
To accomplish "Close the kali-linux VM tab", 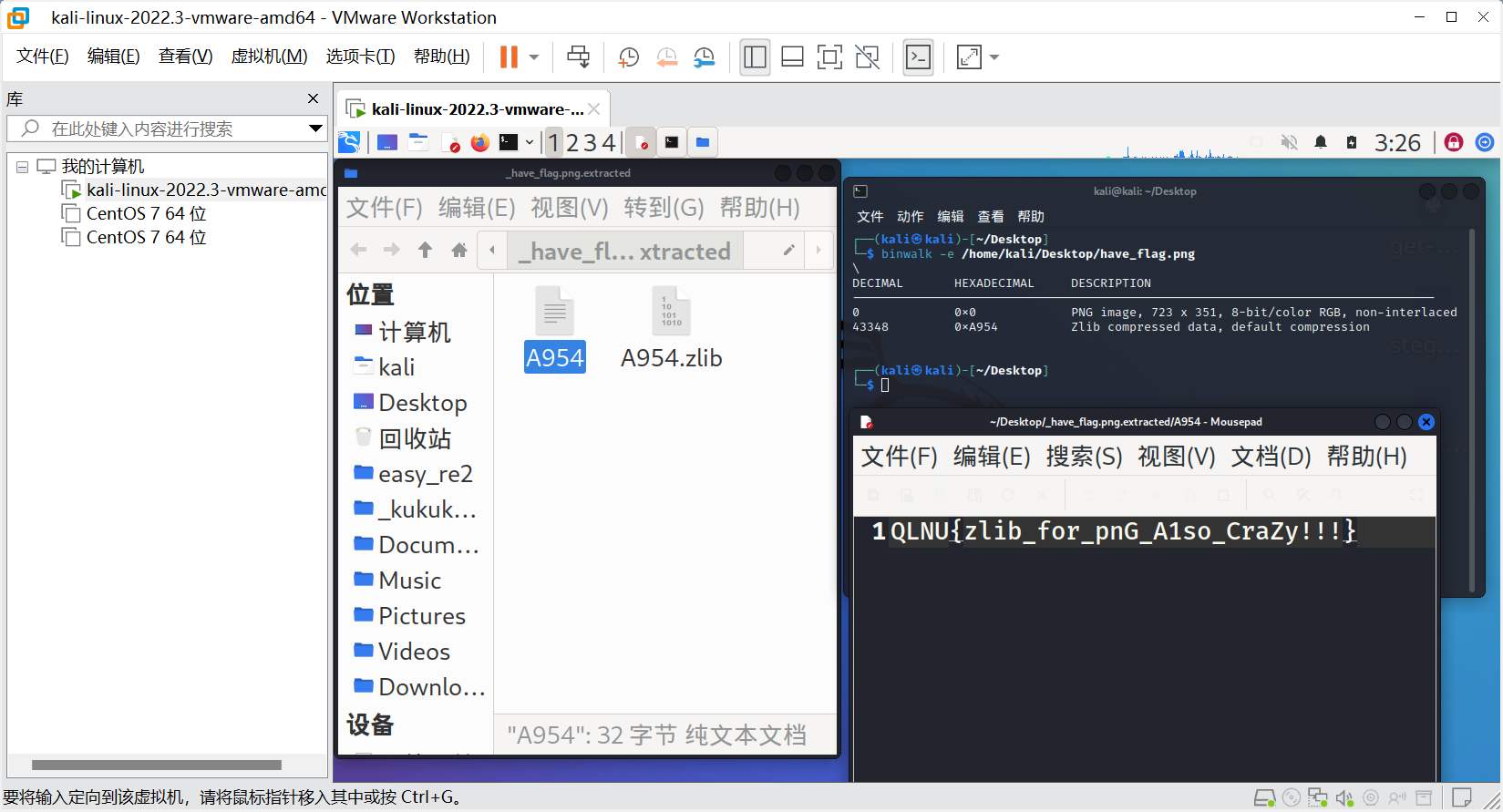I will pyautogui.click(x=594, y=108).
